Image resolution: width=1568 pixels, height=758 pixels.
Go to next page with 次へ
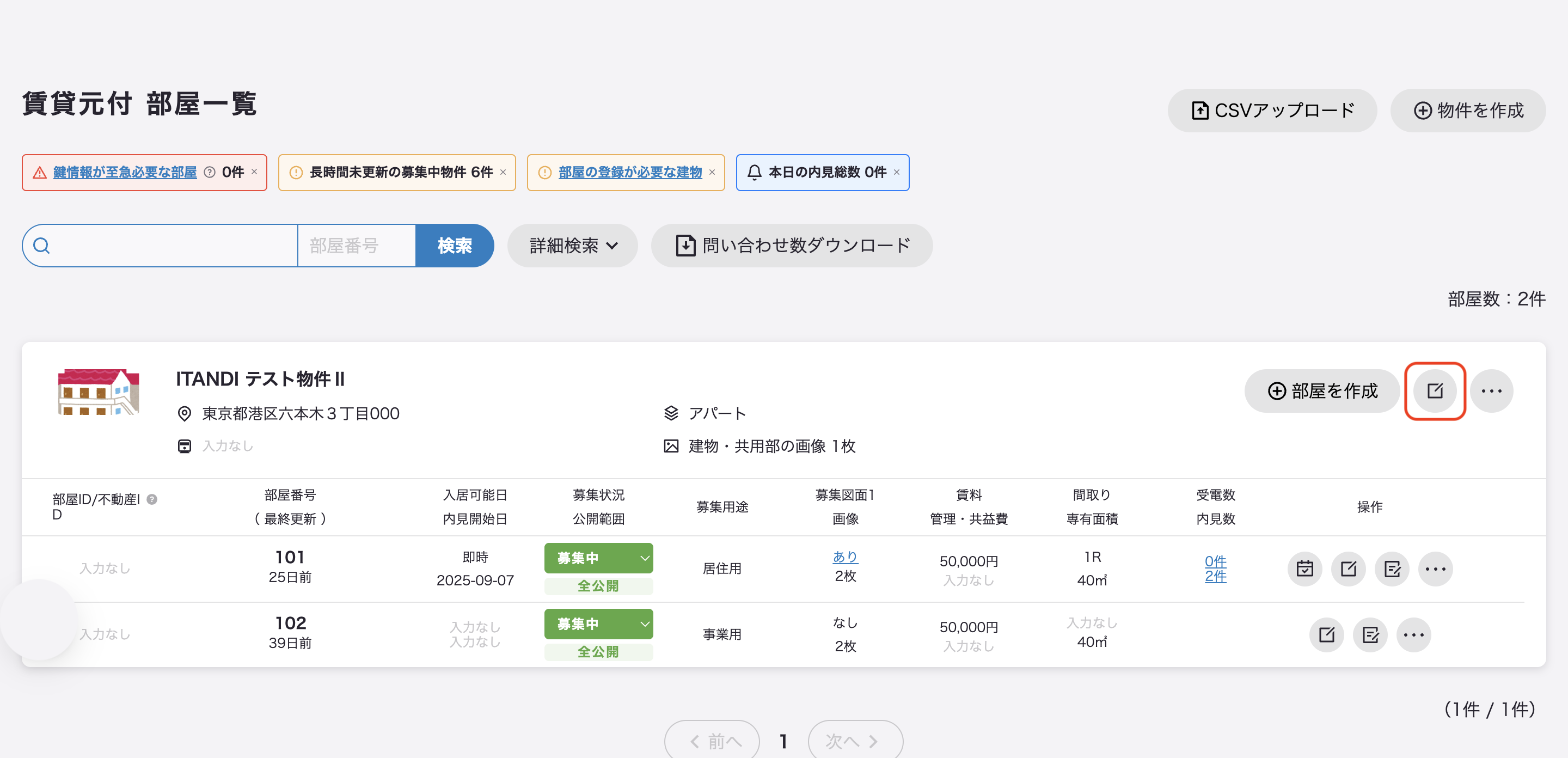point(855,741)
